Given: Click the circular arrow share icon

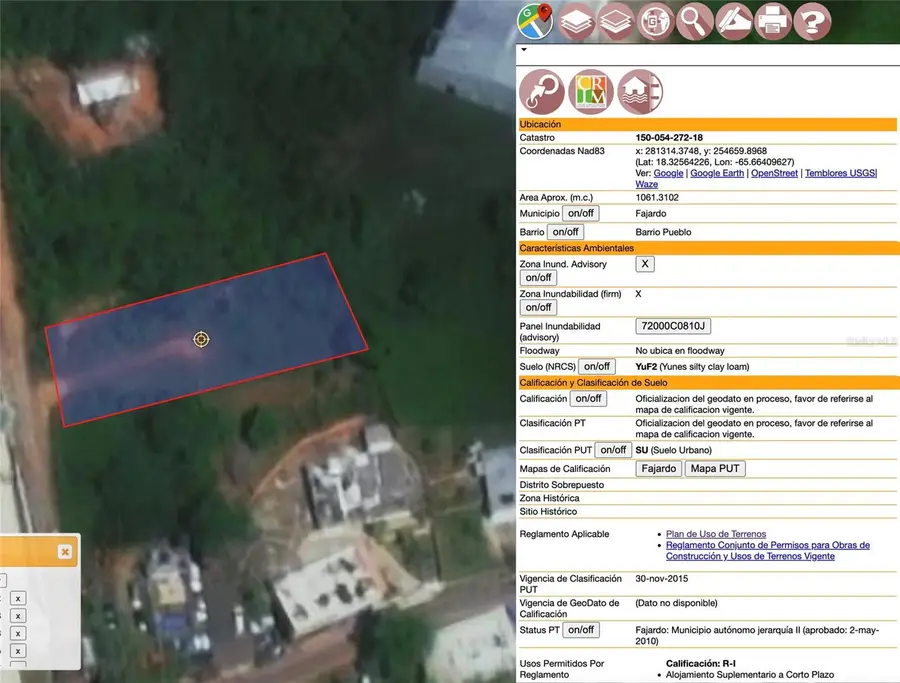Looking at the screenshot, I should pos(541,92).
